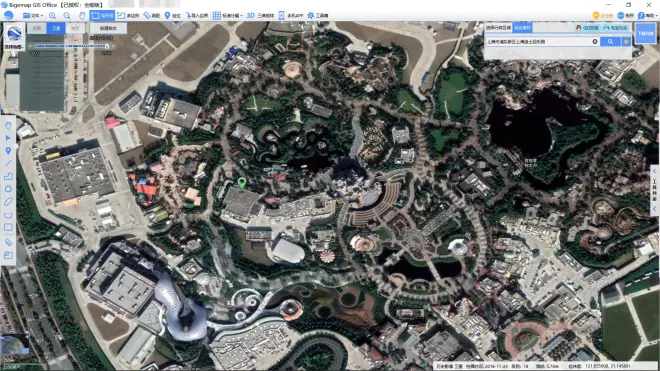
Task: Click the arrow pointer selection tool
Action: pos(8,138)
